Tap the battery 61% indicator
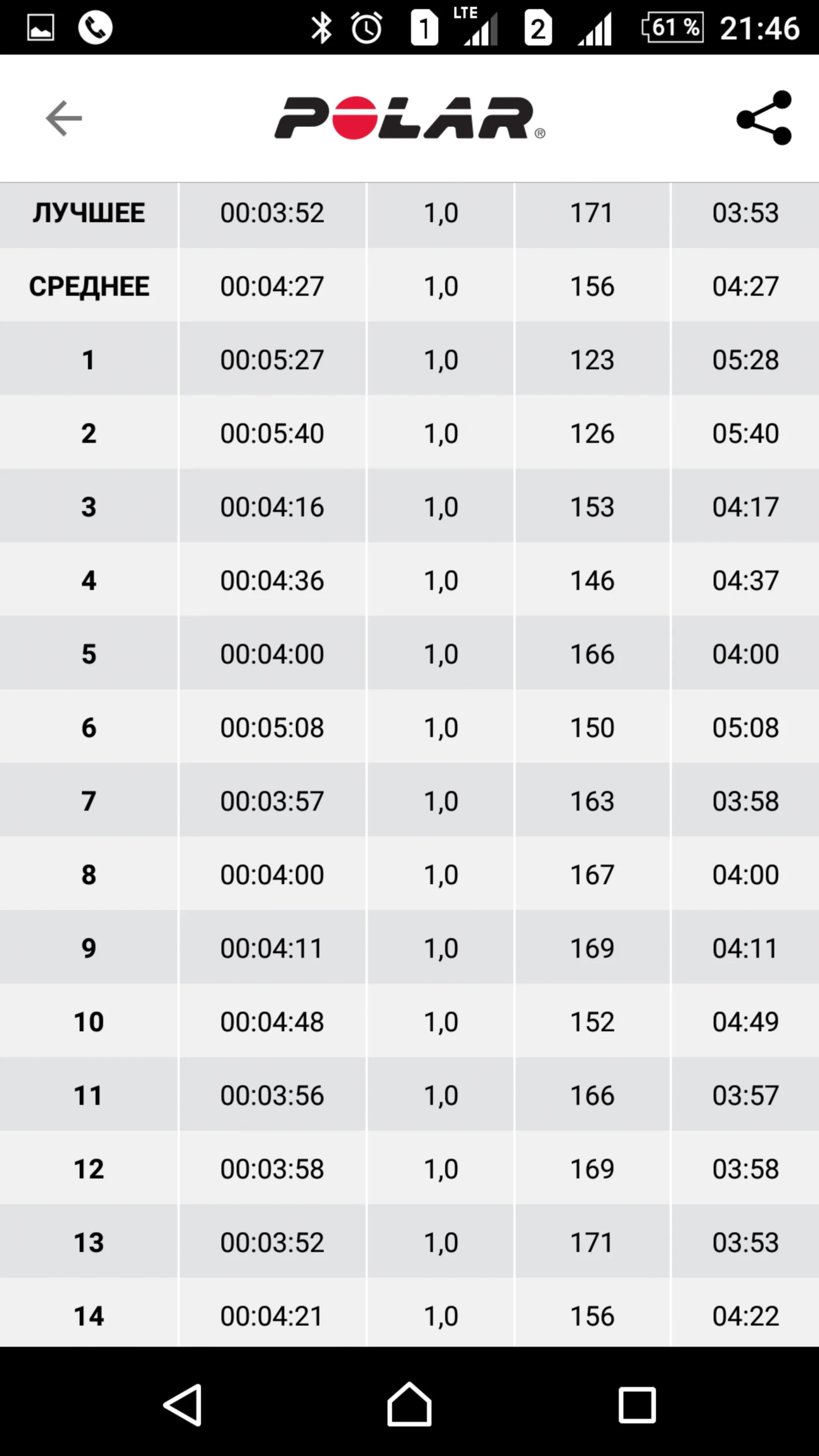819x1456 pixels. 672,28
